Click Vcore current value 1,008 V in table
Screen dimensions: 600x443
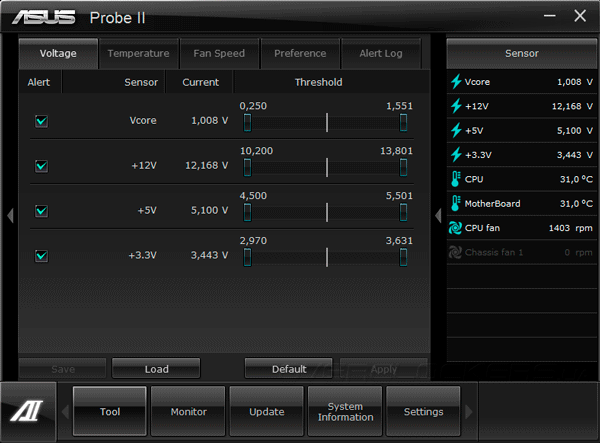[210, 121]
